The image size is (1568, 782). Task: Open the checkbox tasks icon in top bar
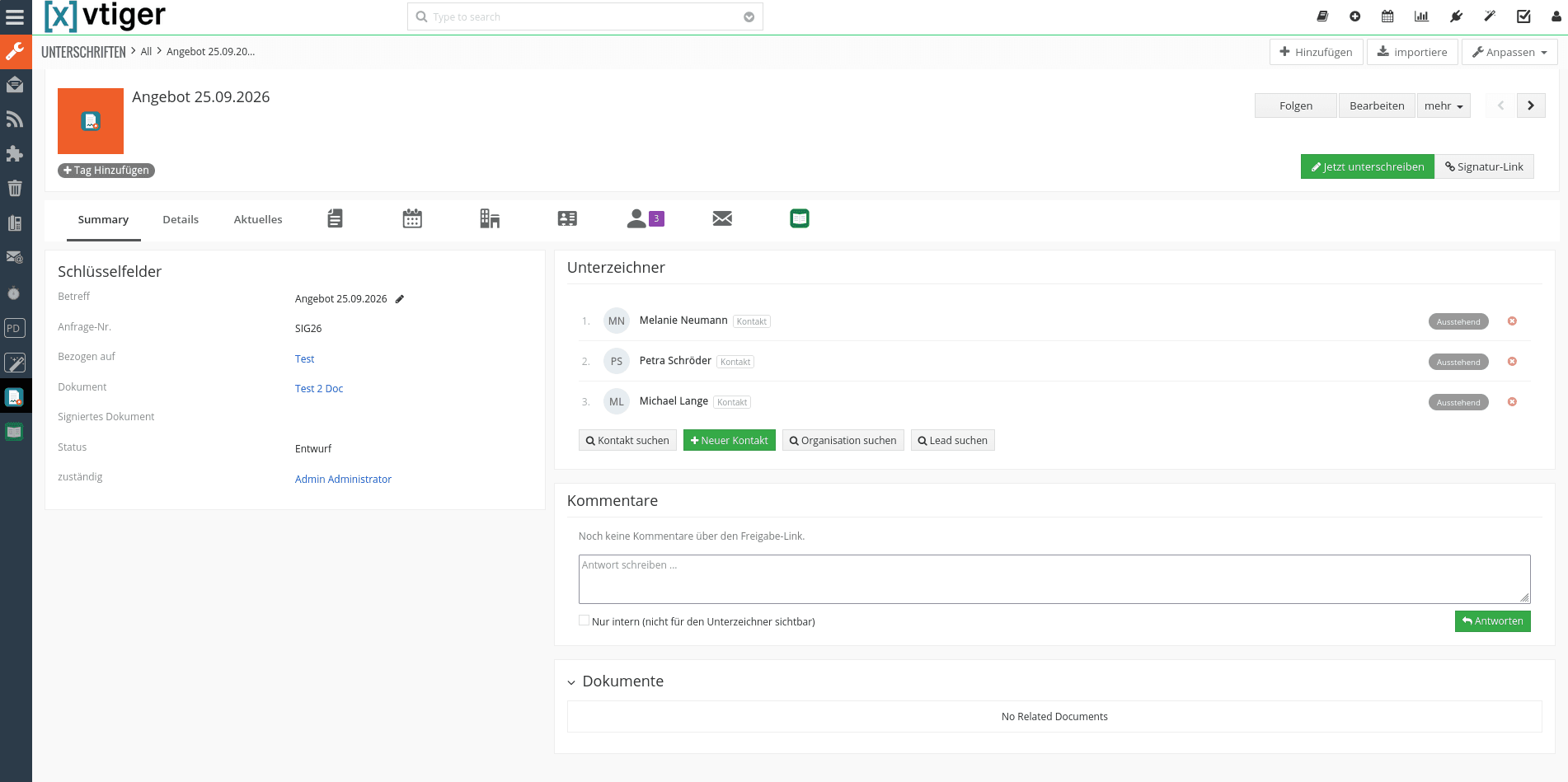[x=1523, y=16]
